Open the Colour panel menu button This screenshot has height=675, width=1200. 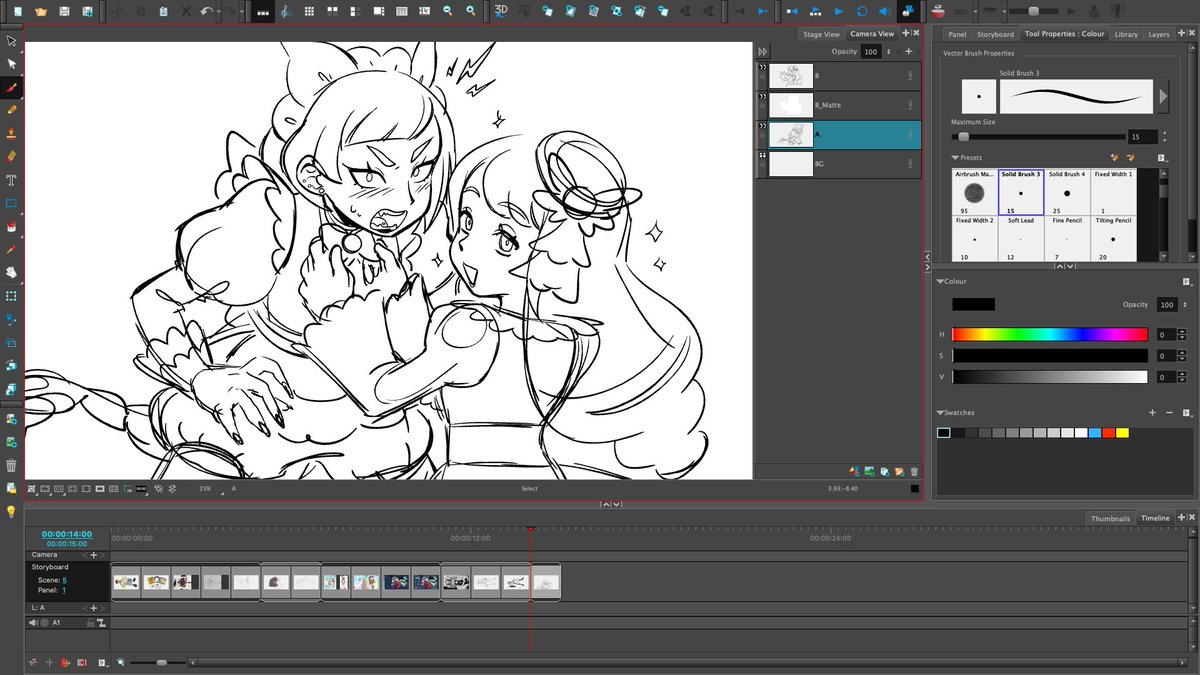pyautogui.click(x=1186, y=282)
